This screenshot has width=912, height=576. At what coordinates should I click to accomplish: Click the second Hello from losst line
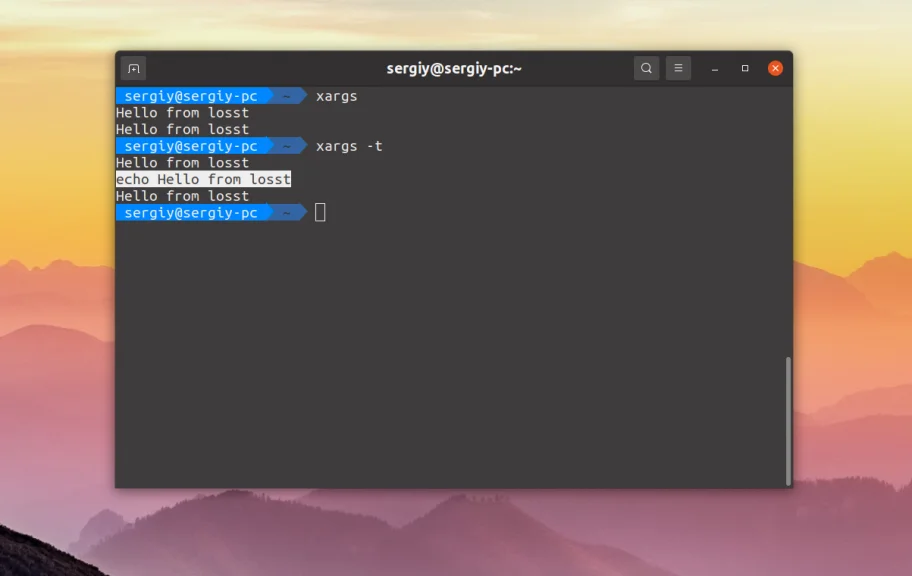(182, 128)
